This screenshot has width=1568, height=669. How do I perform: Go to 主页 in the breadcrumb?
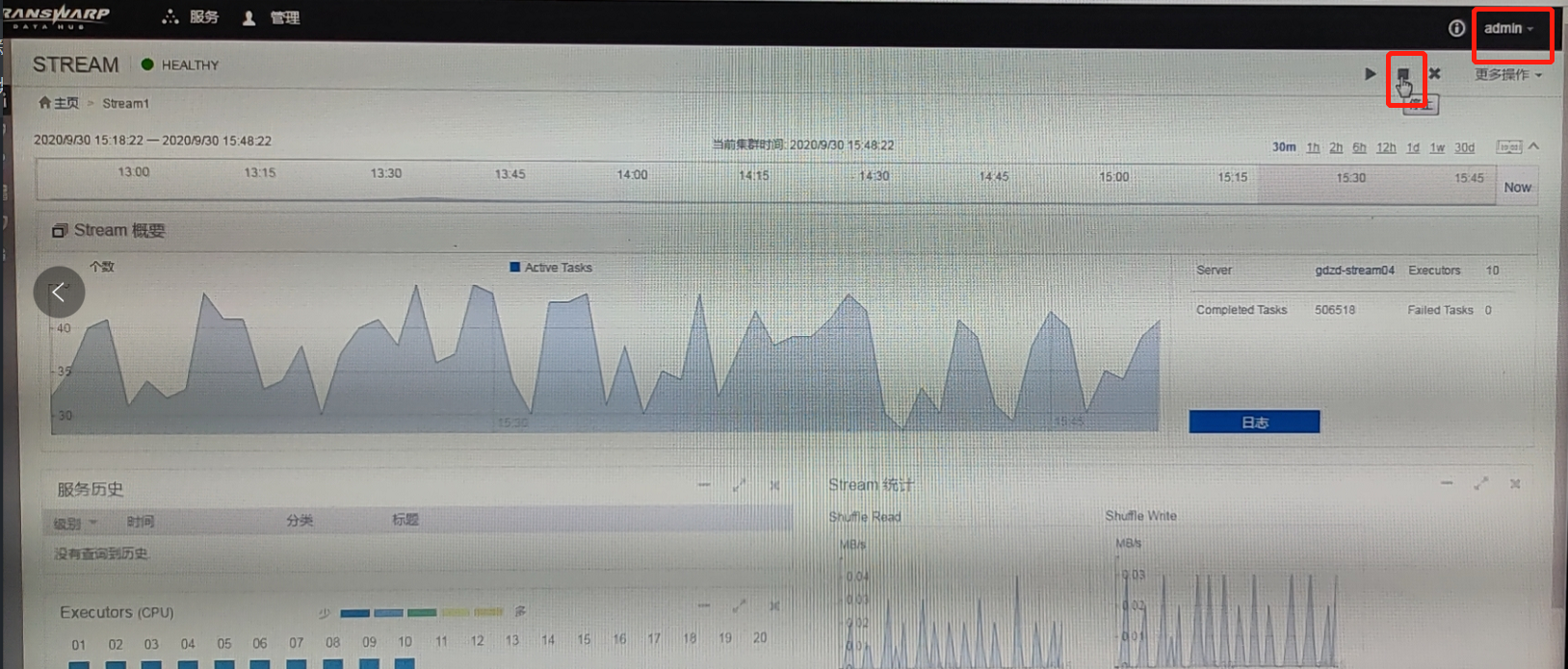pyautogui.click(x=59, y=103)
